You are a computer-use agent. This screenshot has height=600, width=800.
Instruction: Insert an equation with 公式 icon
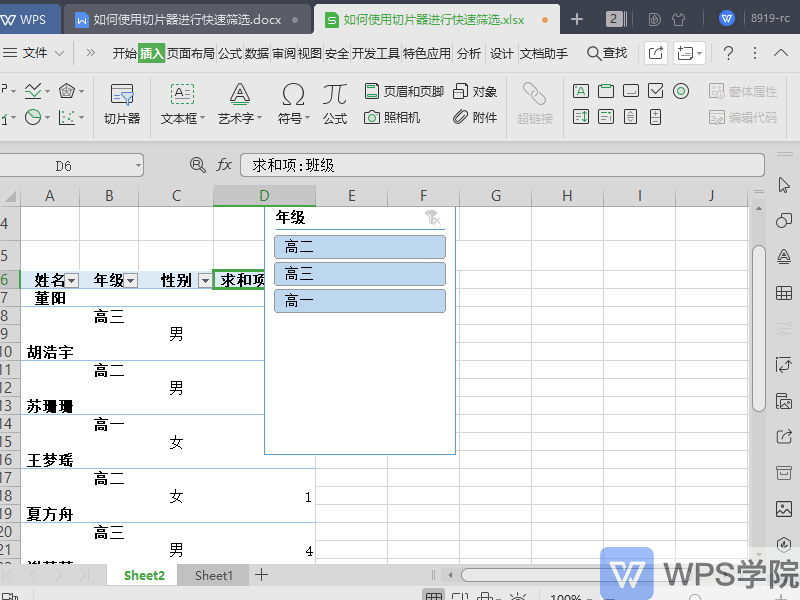[335, 105]
